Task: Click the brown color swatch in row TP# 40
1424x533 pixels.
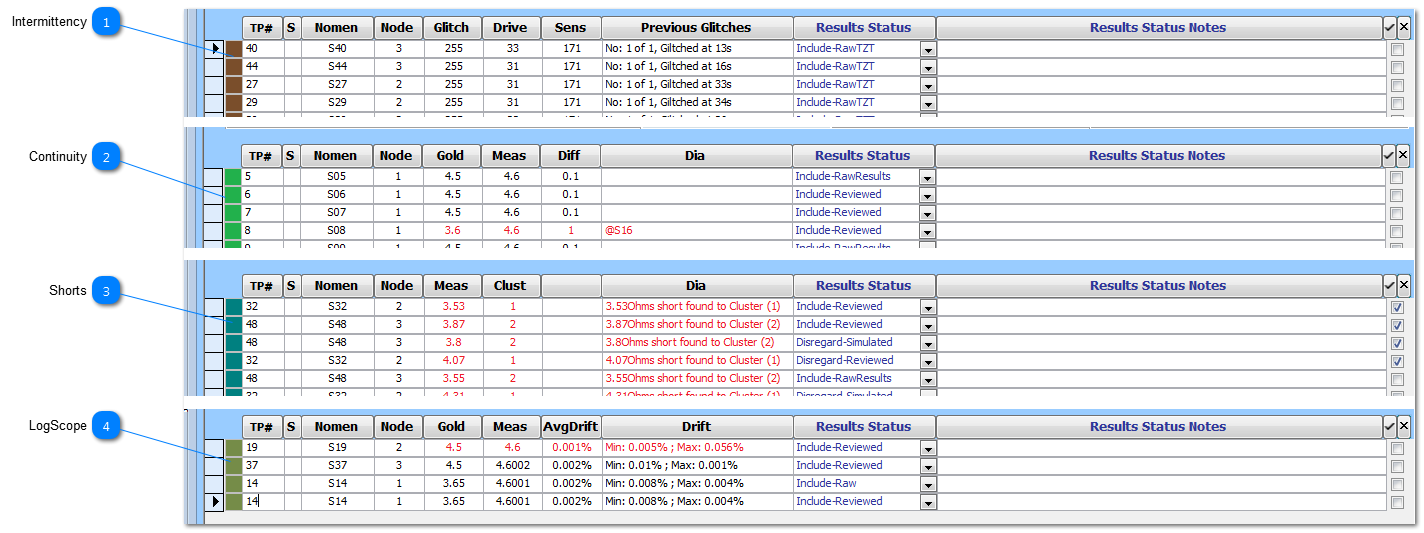Action: 234,48
